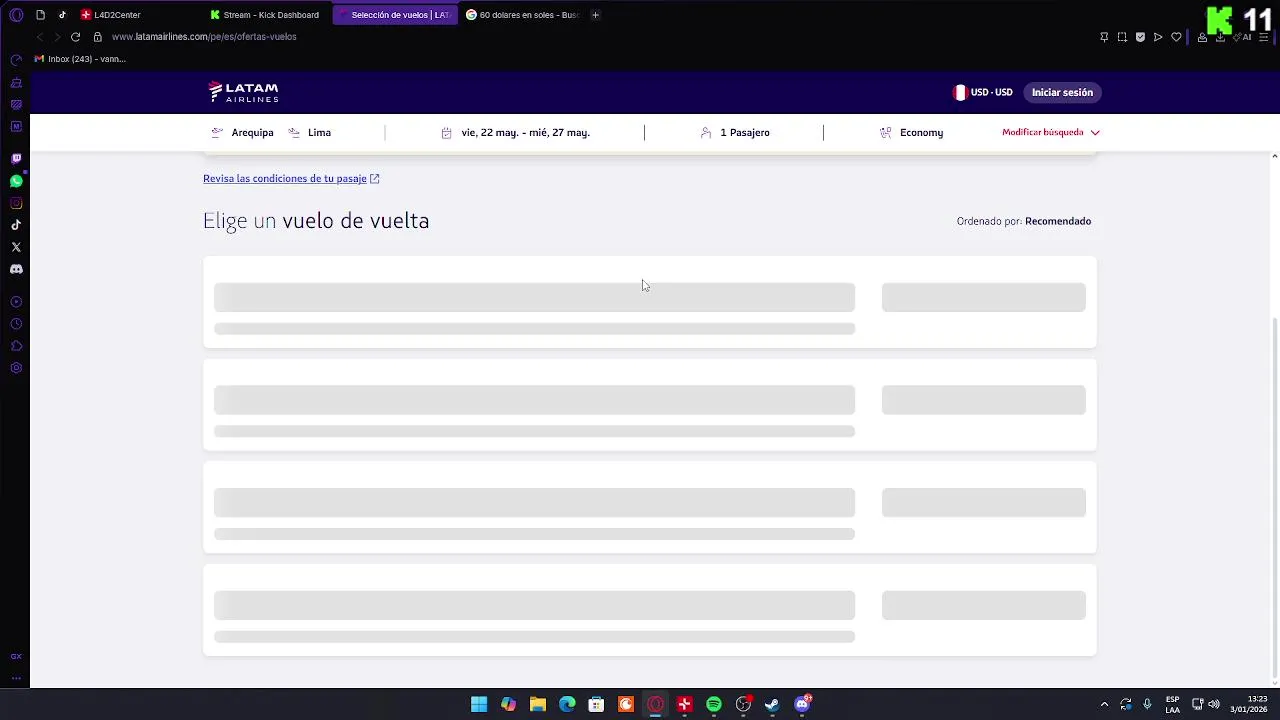Screen dimensions: 1280x720
Task: Click the LATAM Airlines logo
Action: pos(243,92)
